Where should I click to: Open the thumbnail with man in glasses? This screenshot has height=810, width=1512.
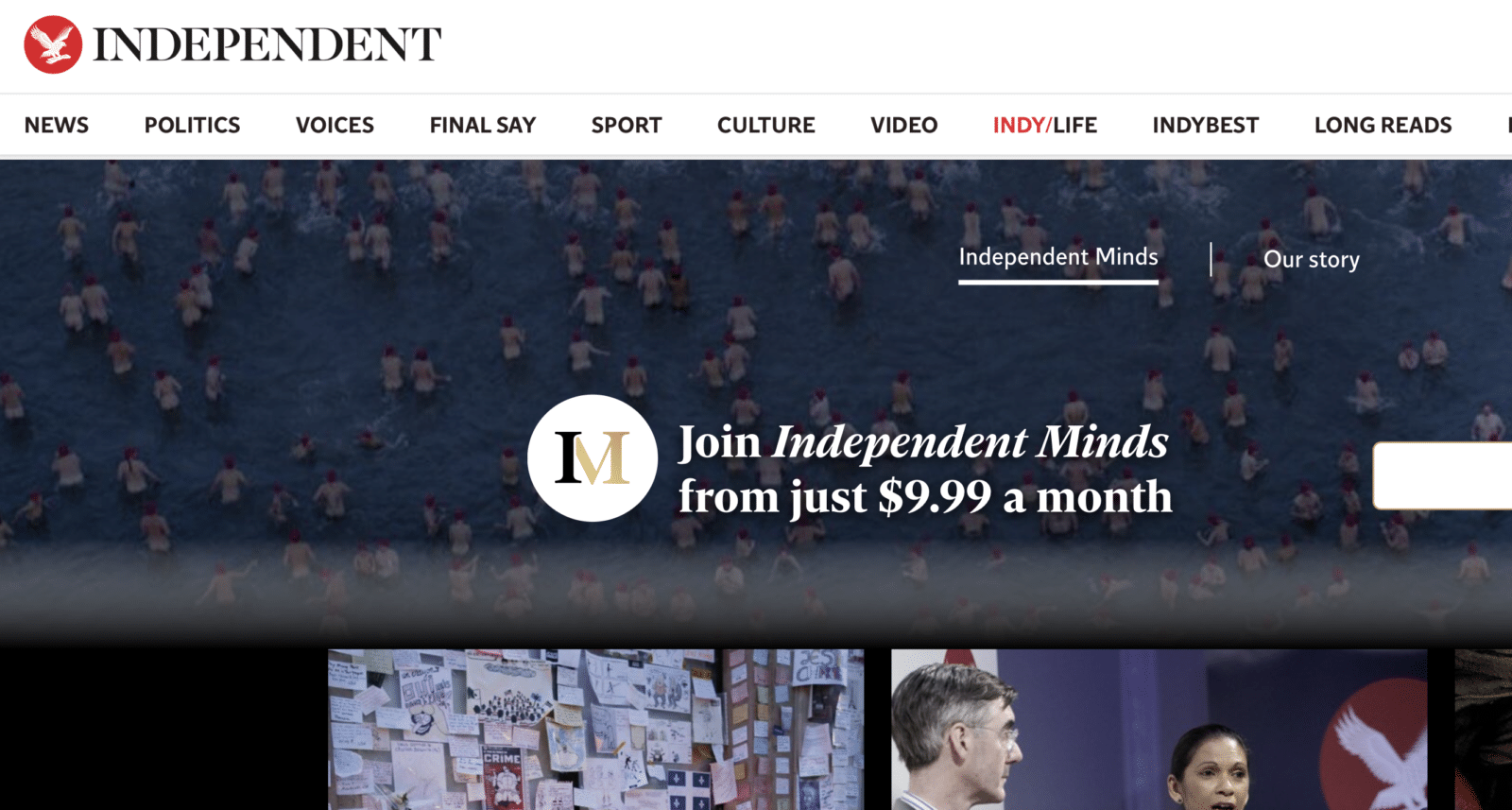pyautogui.click(x=1160, y=730)
